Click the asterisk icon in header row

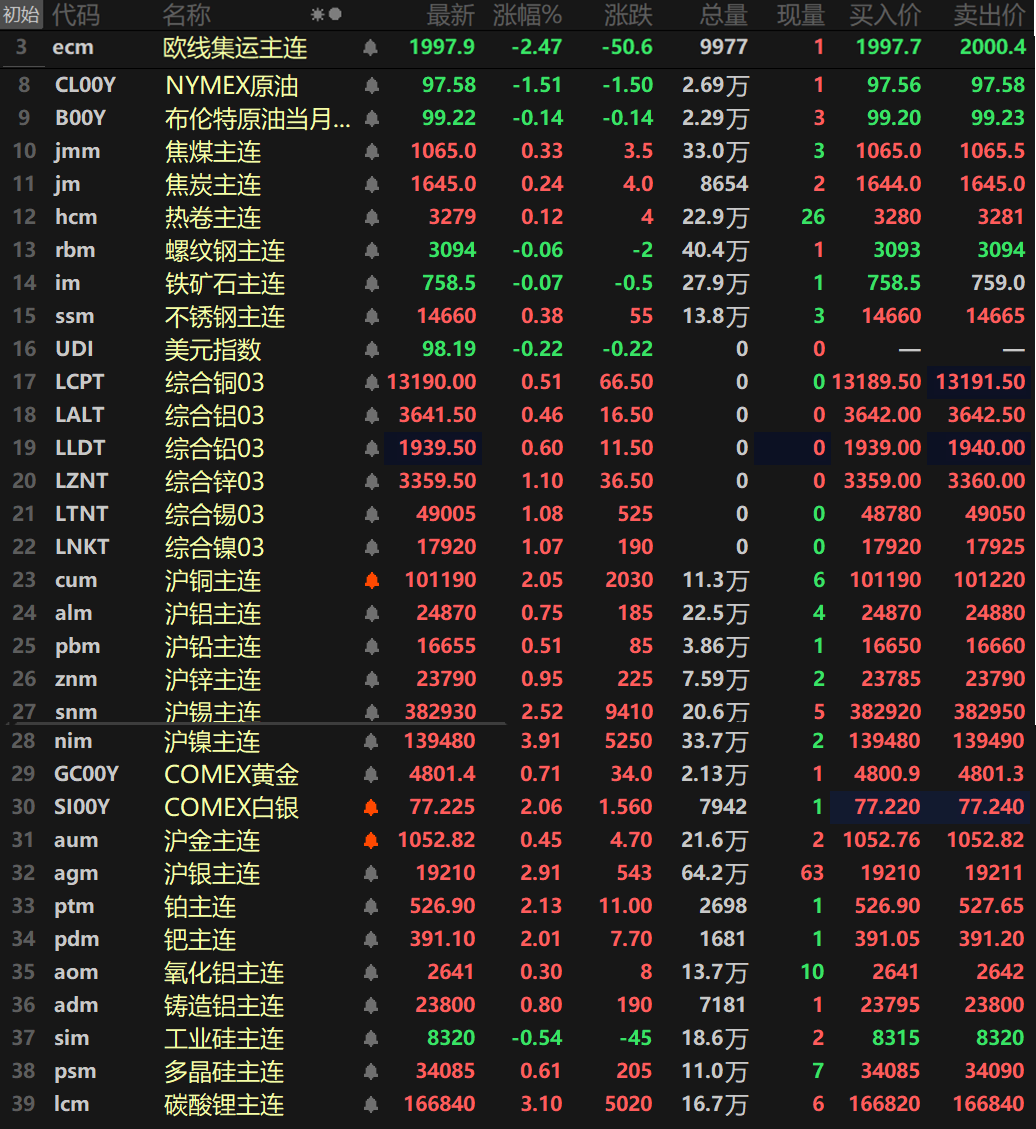tap(317, 15)
